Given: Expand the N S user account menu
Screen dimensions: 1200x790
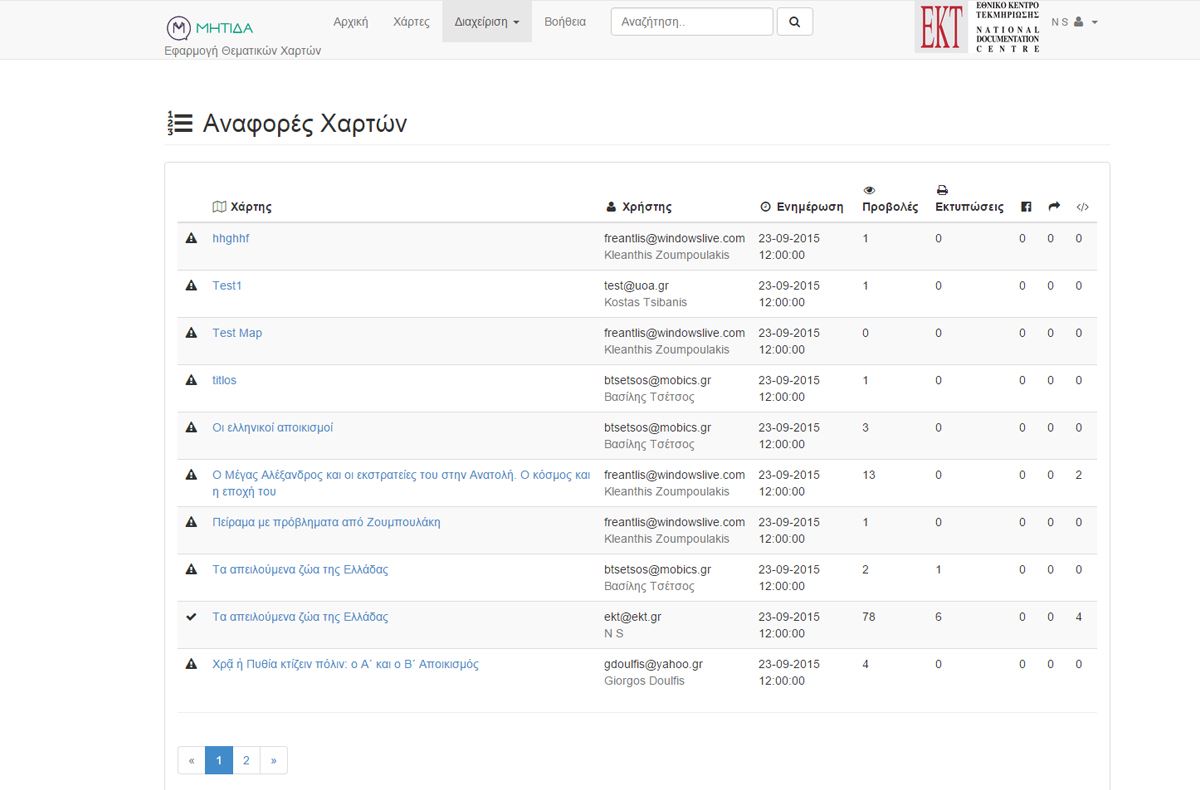Looking at the screenshot, I should pyautogui.click(x=1074, y=22).
